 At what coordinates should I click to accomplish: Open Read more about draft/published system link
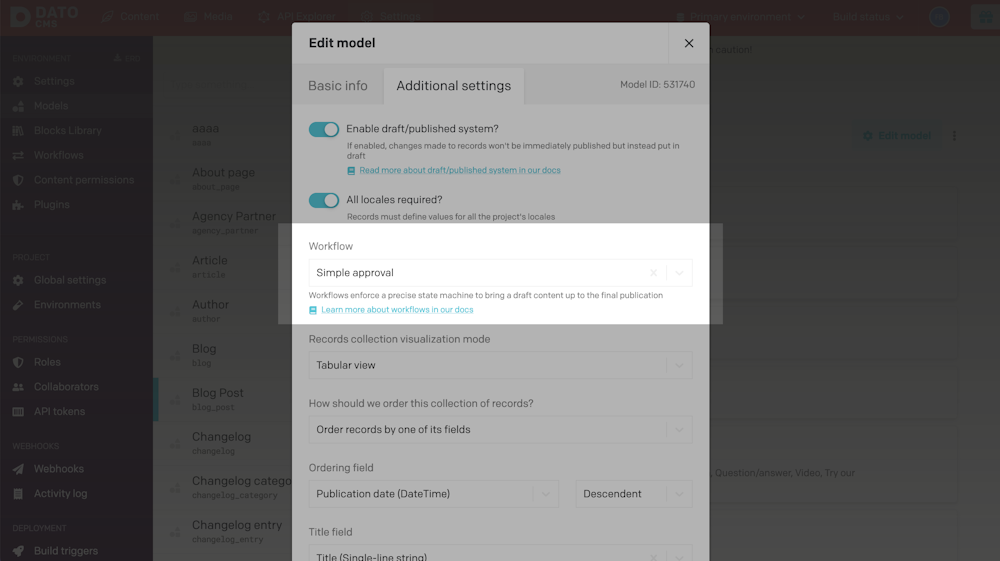coord(460,170)
